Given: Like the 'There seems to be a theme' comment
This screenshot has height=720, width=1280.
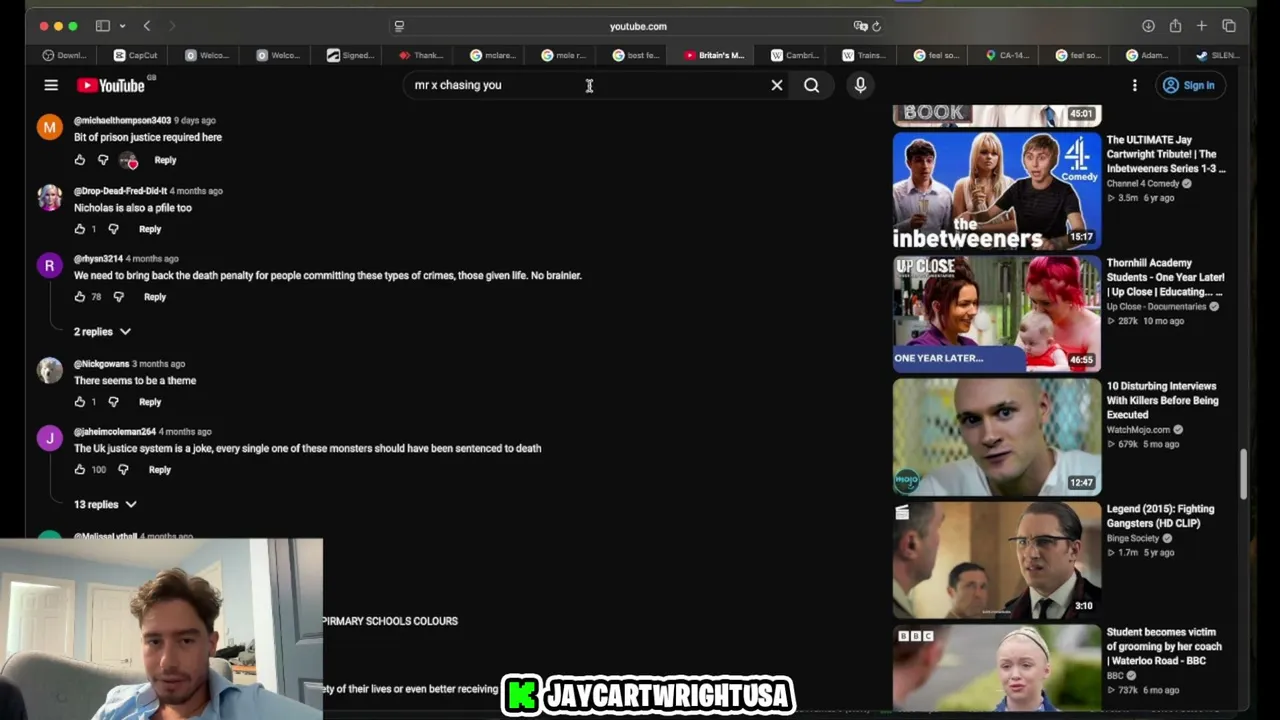Looking at the screenshot, I should coord(80,402).
